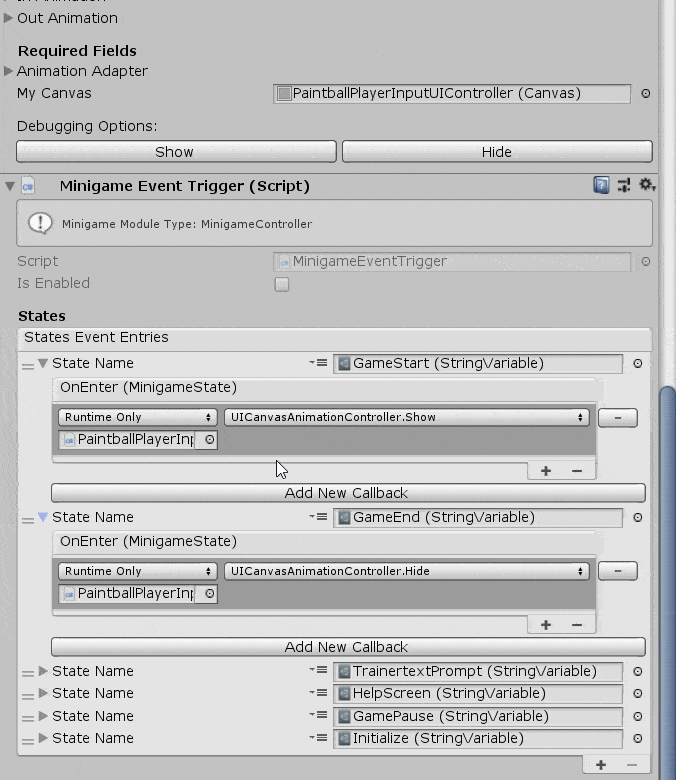
Task: Open Runtime Only dropdown in GameEnd callback
Action: tap(138, 571)
